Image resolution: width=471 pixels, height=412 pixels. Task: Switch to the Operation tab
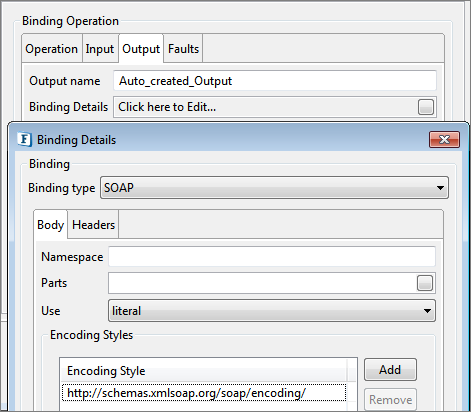(x=52, y=49)
